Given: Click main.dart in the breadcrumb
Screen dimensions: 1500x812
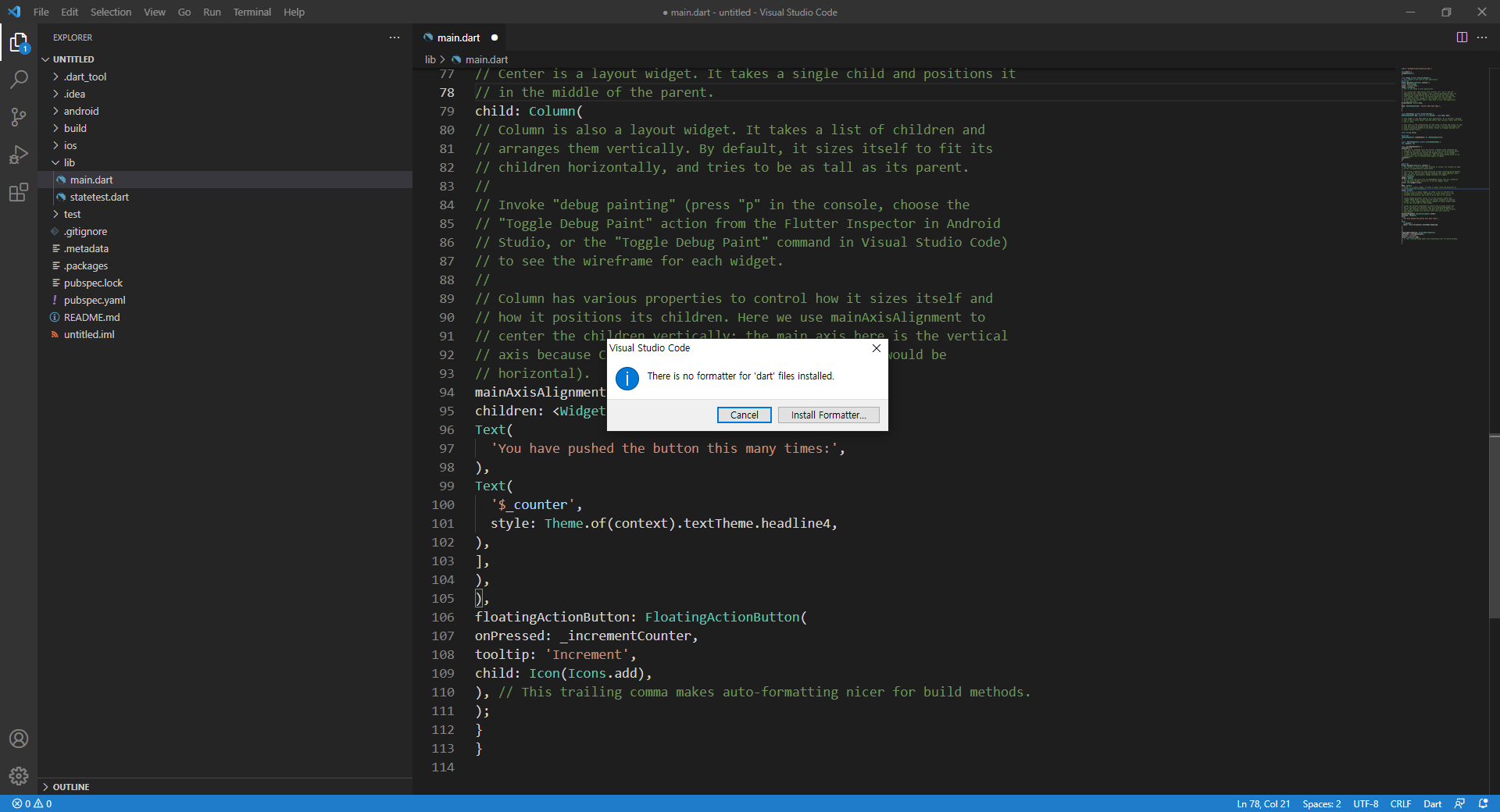Looking at the screenshot, I should pos(487,59).
